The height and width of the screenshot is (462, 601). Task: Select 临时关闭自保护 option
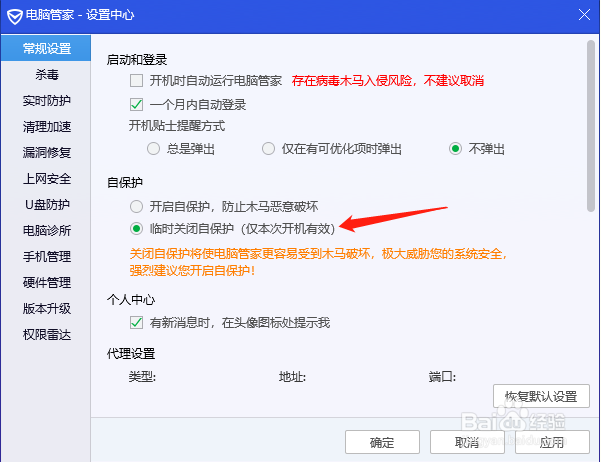tap(136, 229)
